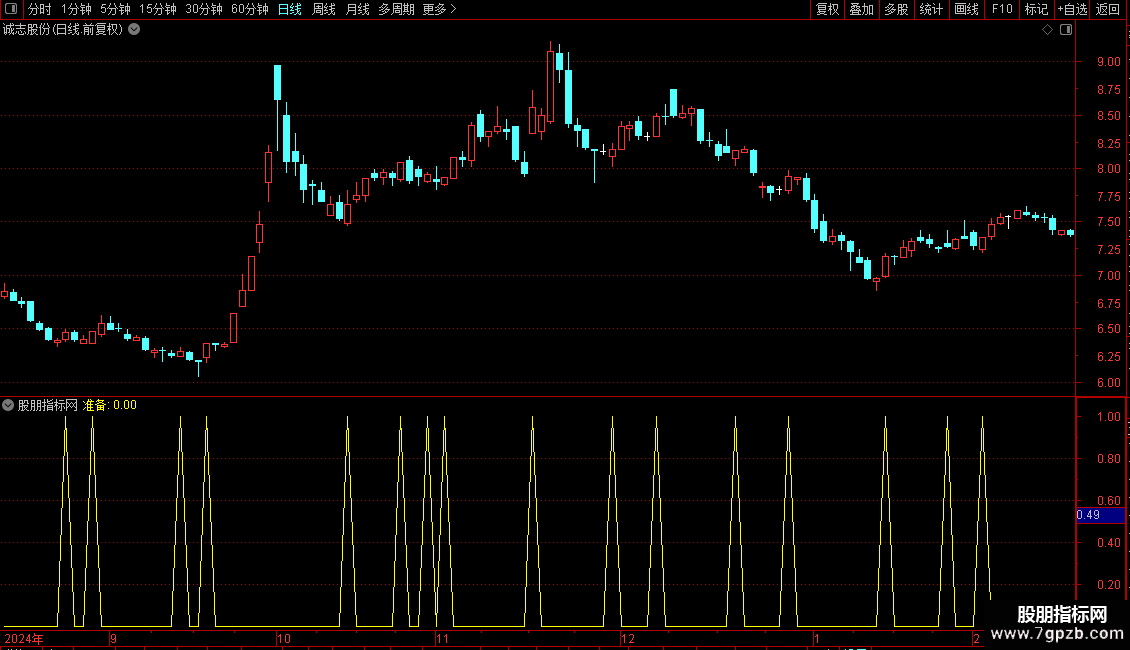This screenshot has height=650, width=1130.
Task: Open the 统计 statistics button
Action: tap(931, 9)
